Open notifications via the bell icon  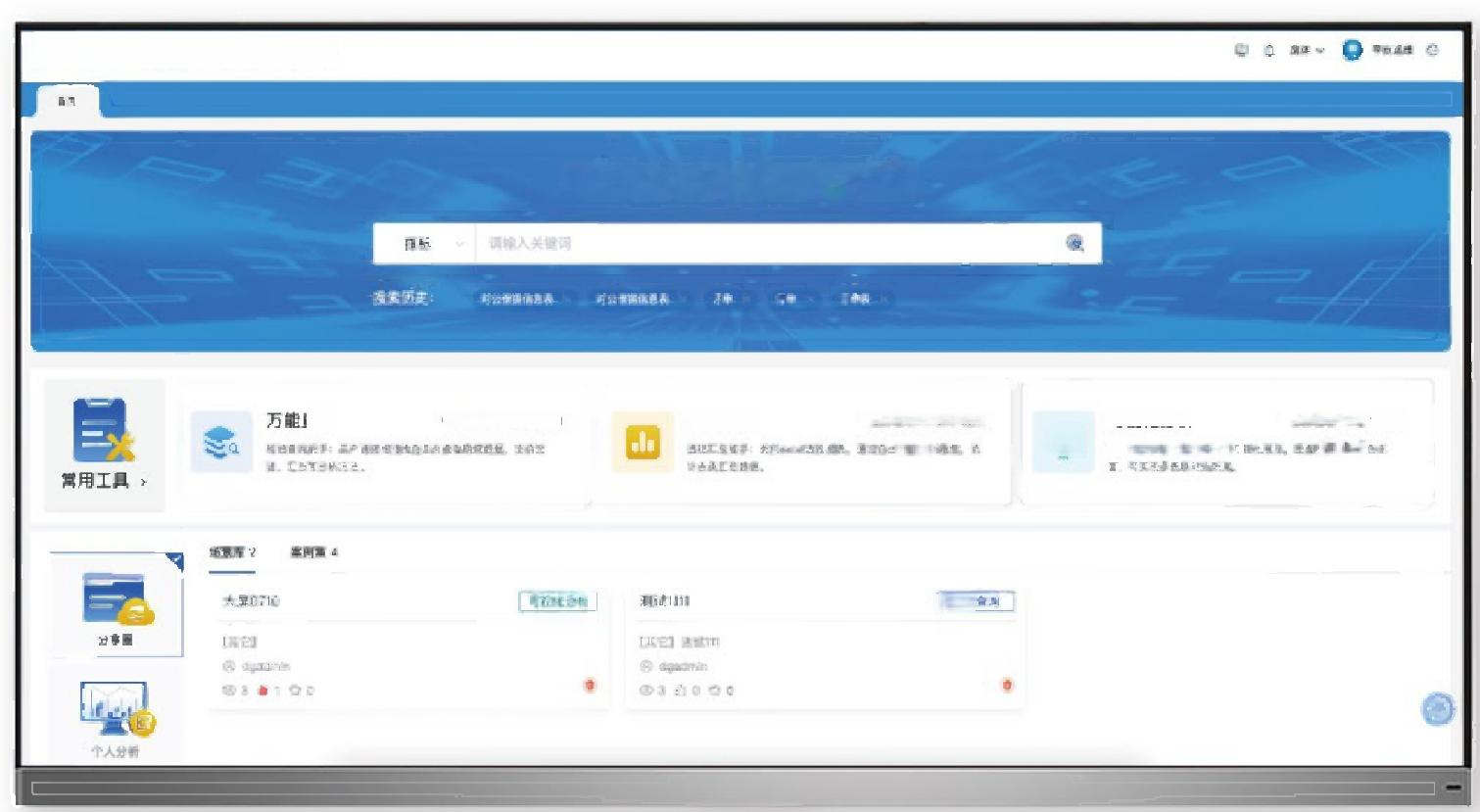pos(1268,51)
